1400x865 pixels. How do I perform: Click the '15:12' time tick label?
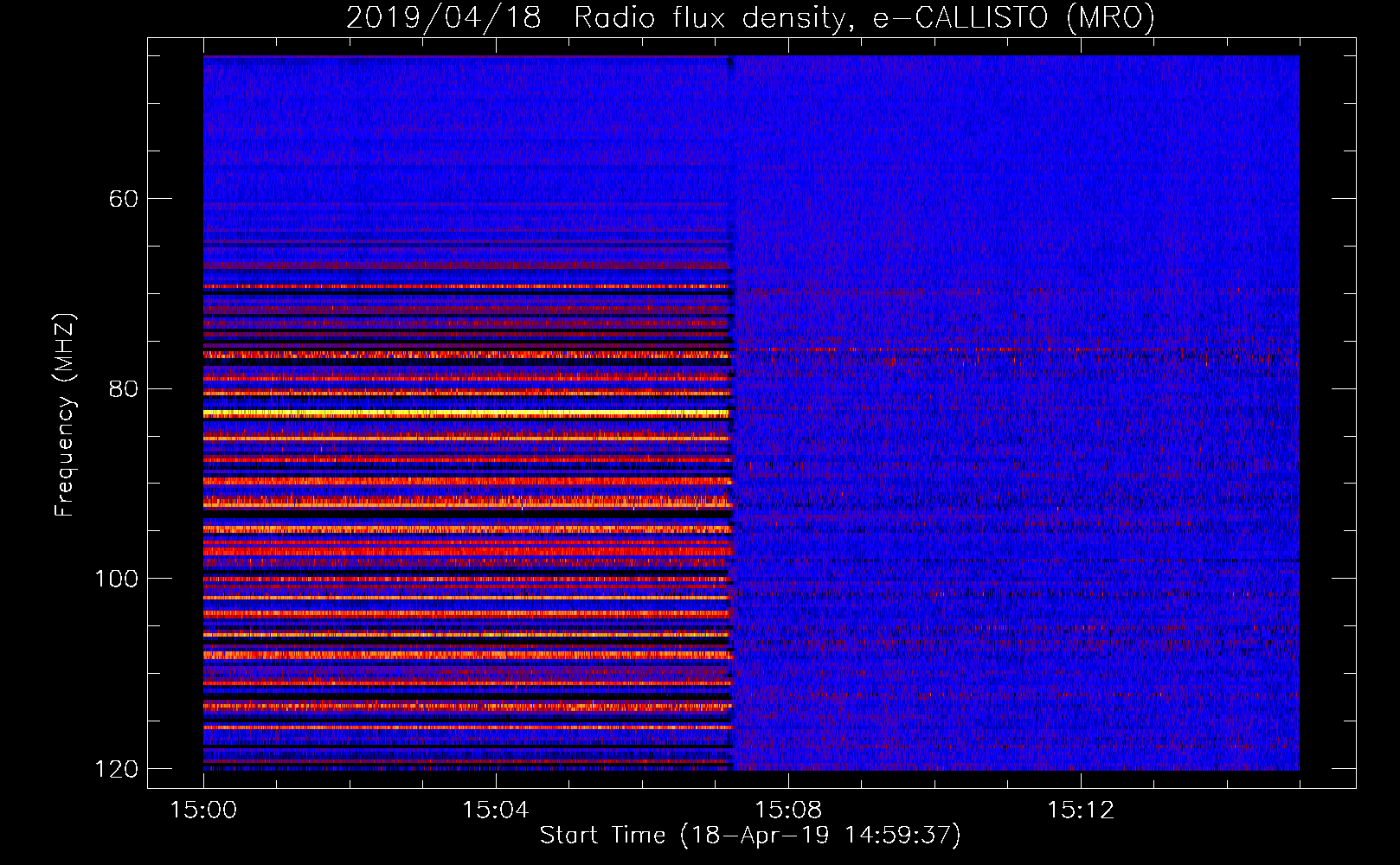coord(1081,811)
